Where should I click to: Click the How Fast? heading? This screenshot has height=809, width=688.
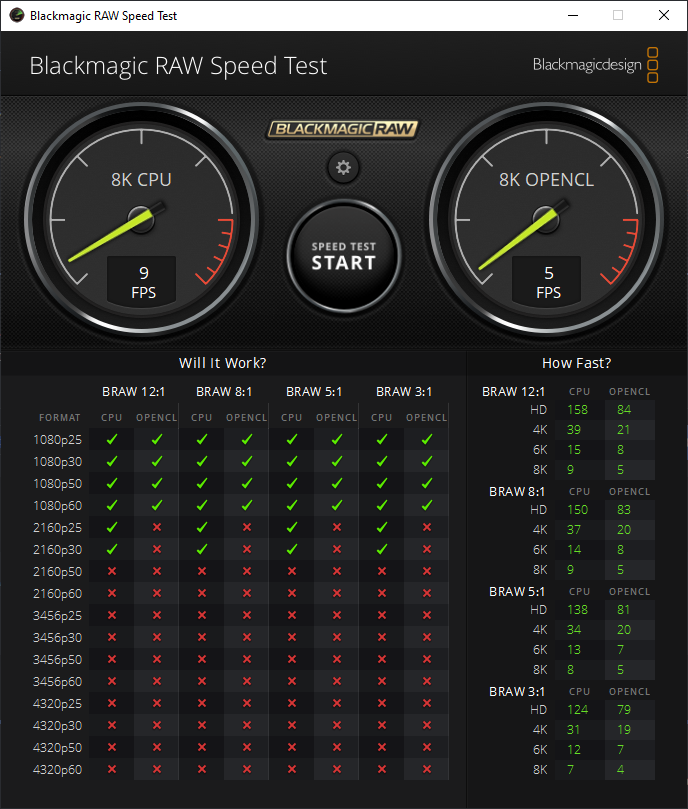(577, 363)
